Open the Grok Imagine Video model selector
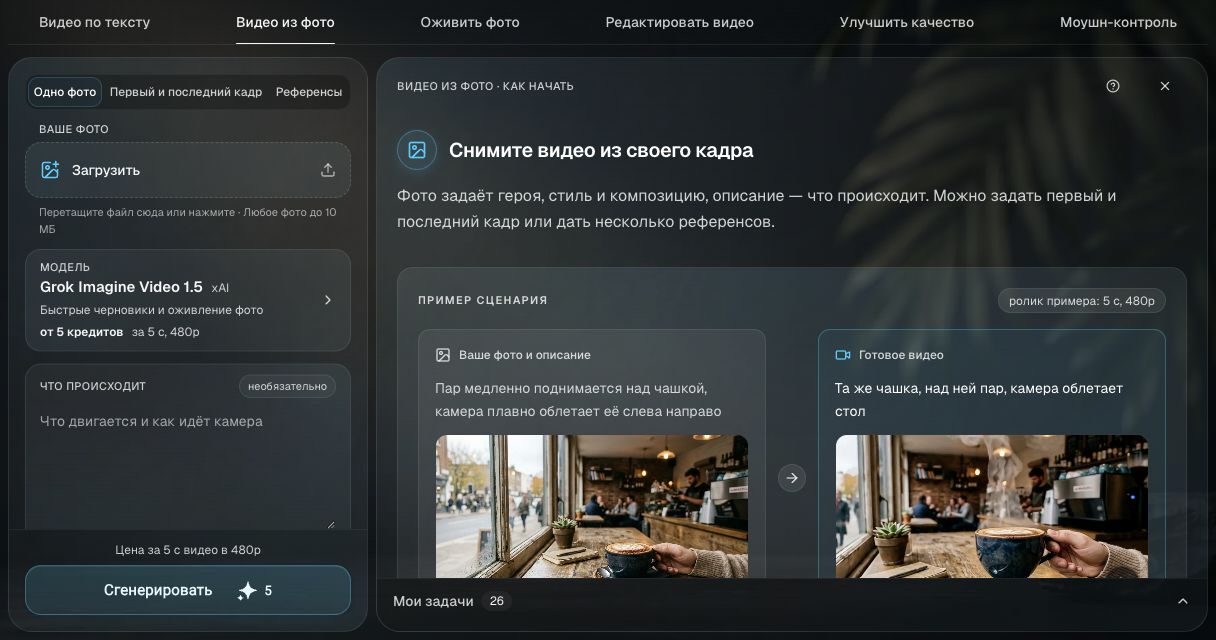Image resolution: width=1216 pixels, height=640 pixels. pyautogui.click(x=188, y=300)
